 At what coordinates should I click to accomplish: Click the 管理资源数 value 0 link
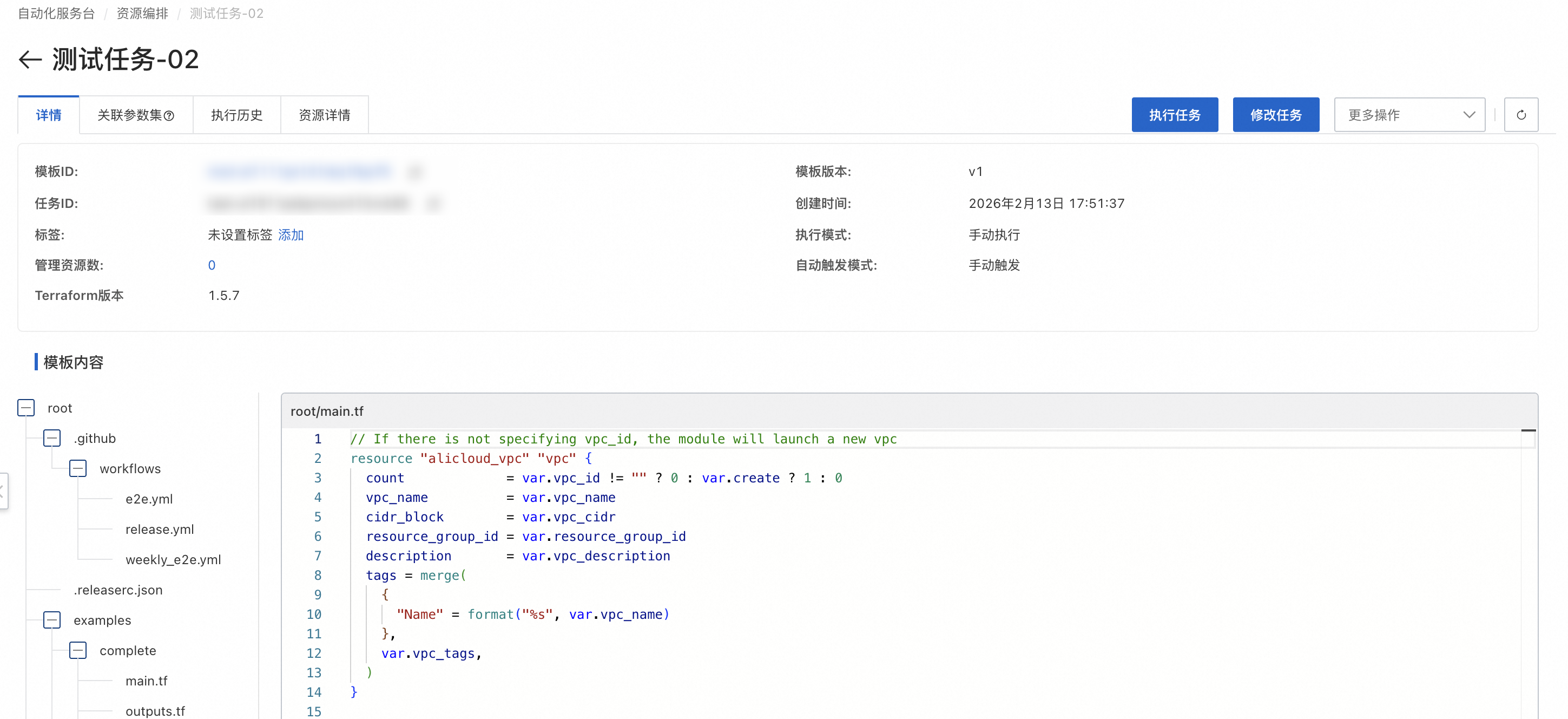click(212, 266)
